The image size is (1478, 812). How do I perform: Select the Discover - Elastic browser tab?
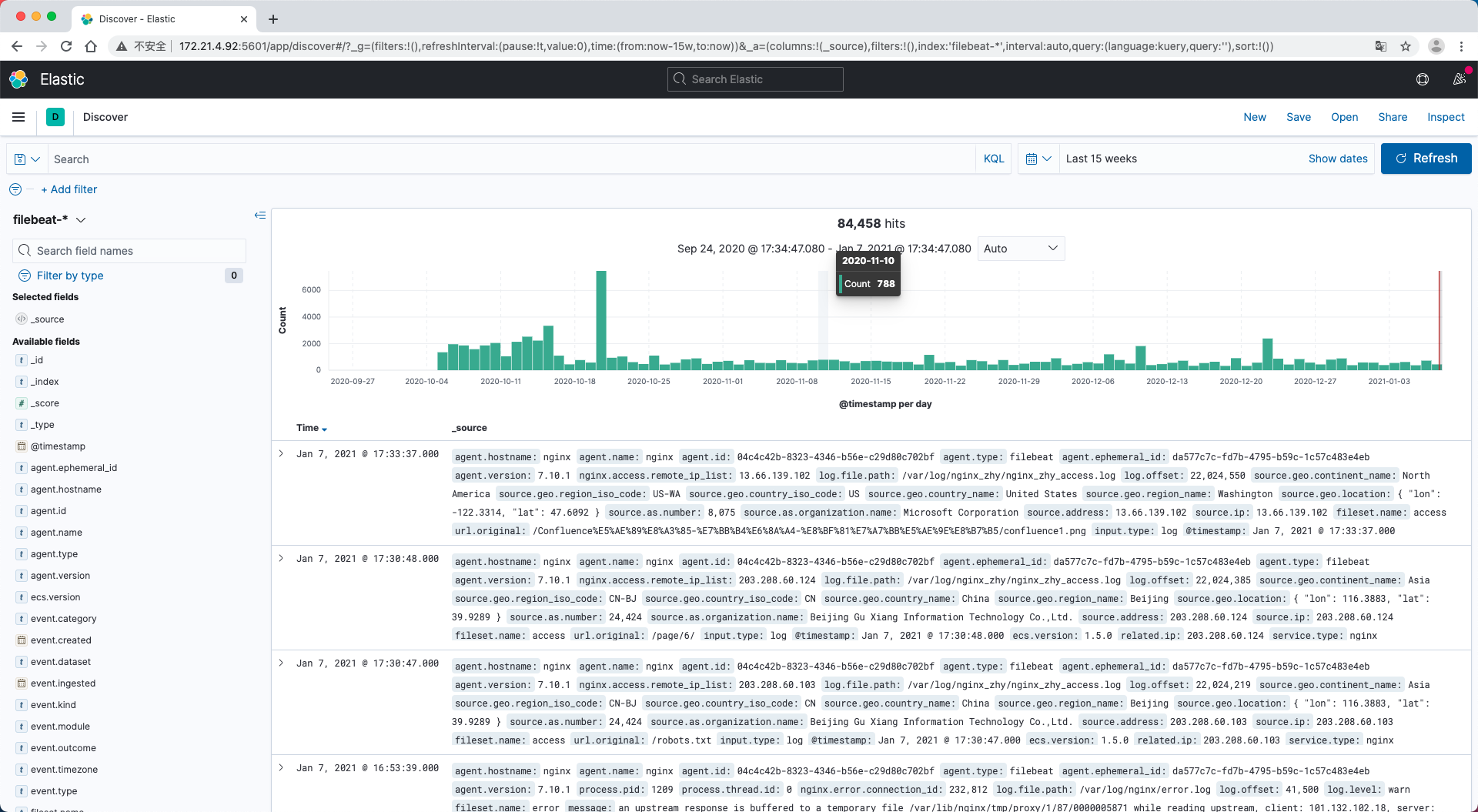pos(165,19)
